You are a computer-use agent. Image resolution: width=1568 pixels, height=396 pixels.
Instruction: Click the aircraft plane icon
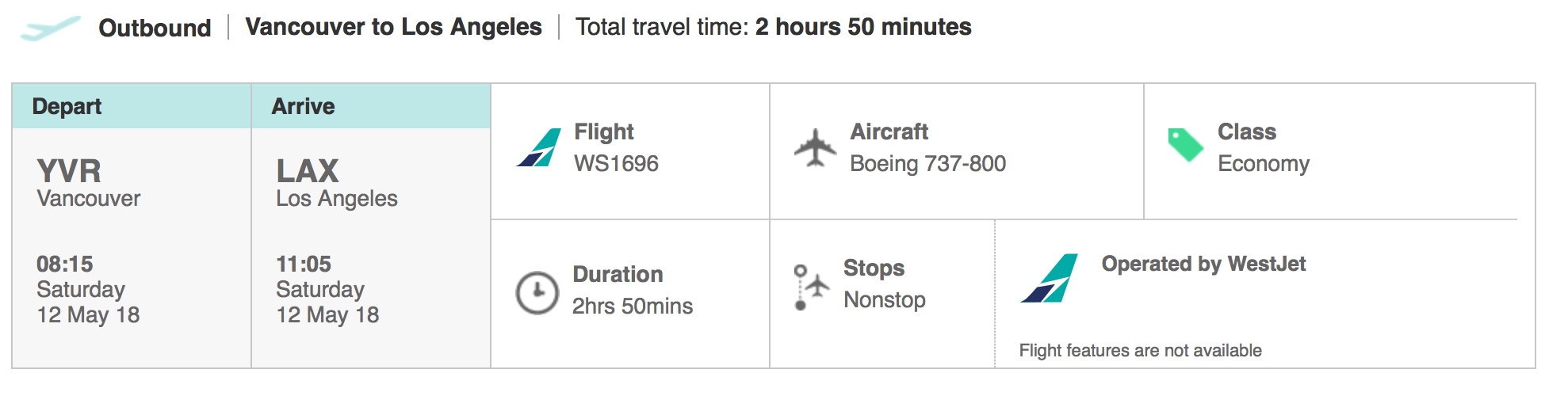tap(815, 147)
